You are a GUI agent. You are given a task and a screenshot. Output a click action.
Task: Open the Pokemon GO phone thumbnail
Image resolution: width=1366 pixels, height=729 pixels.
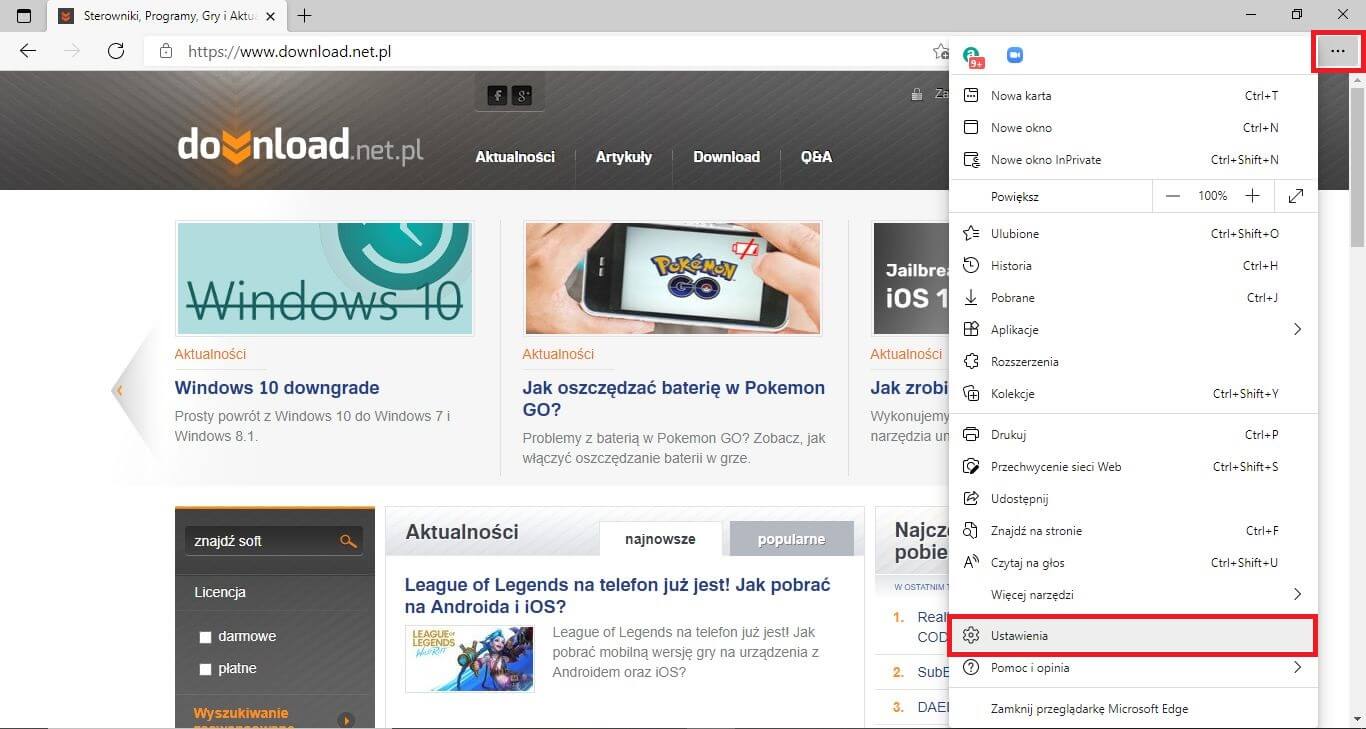click(x=672, y=278)
